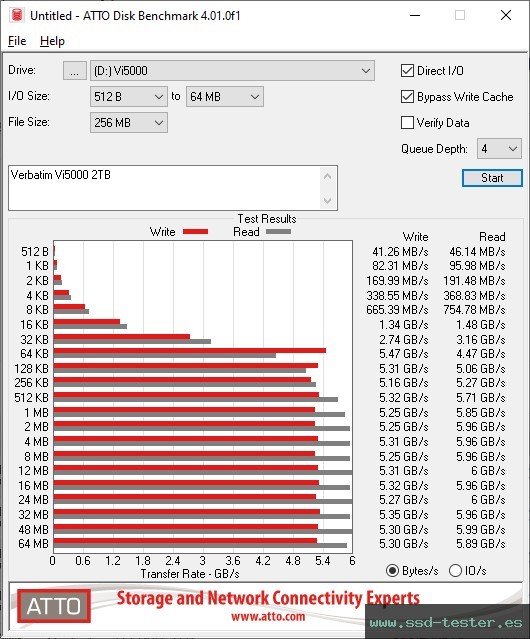Click the 1 KB read value 95.98 MB/s
The image size is (530, 639).
(x=477, y=266)
